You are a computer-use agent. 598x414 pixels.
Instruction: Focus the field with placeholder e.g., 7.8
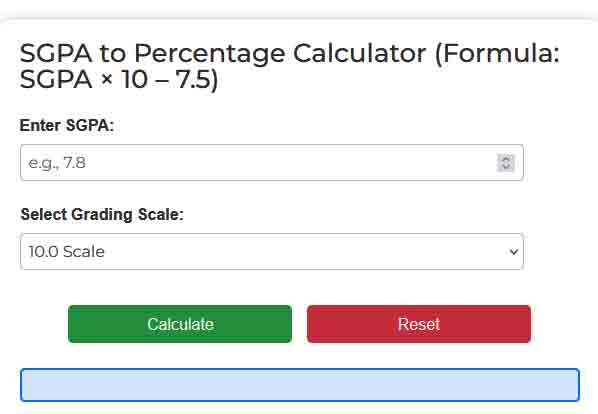(x=272, y=163)
